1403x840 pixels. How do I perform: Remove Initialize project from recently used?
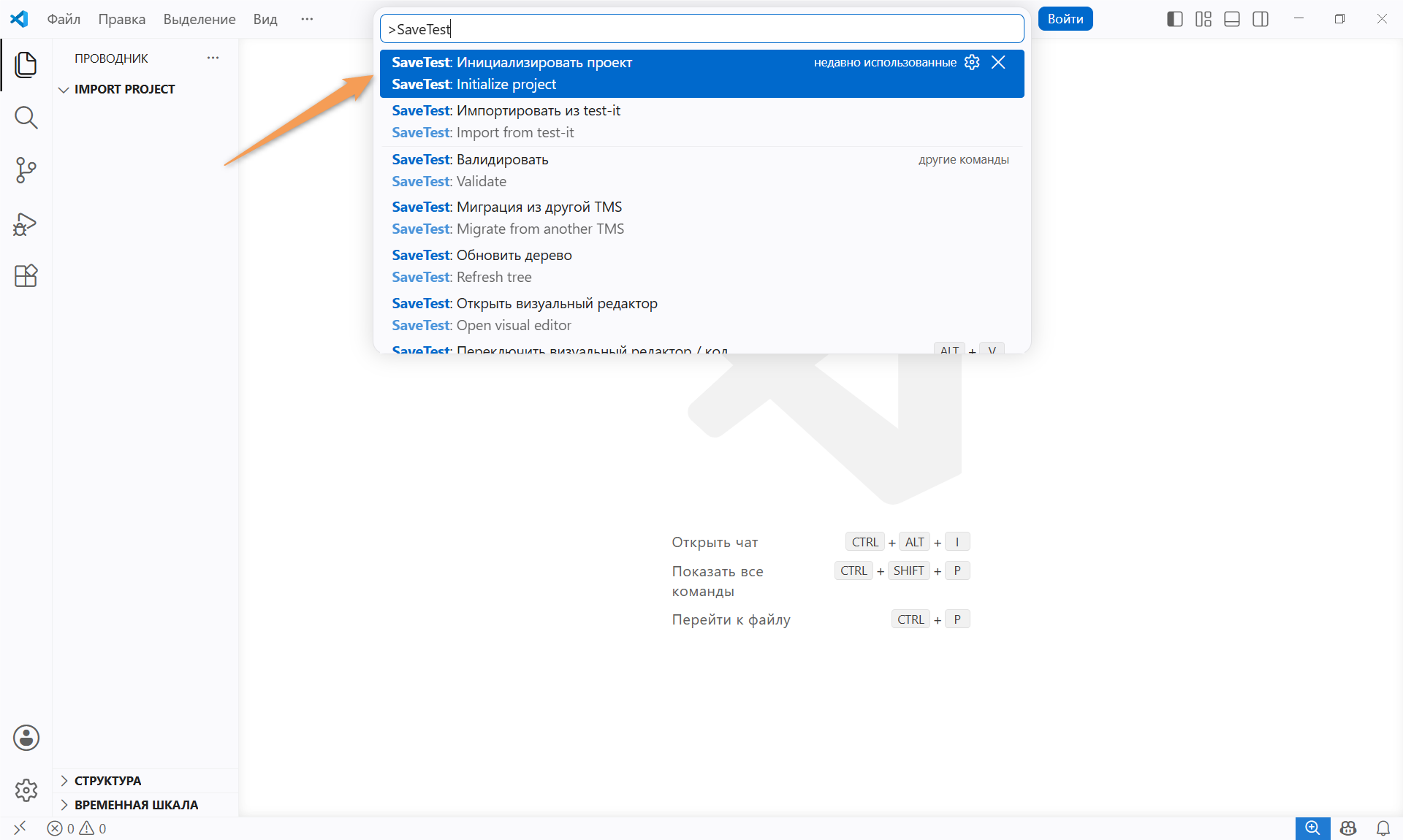pos(998,62)
